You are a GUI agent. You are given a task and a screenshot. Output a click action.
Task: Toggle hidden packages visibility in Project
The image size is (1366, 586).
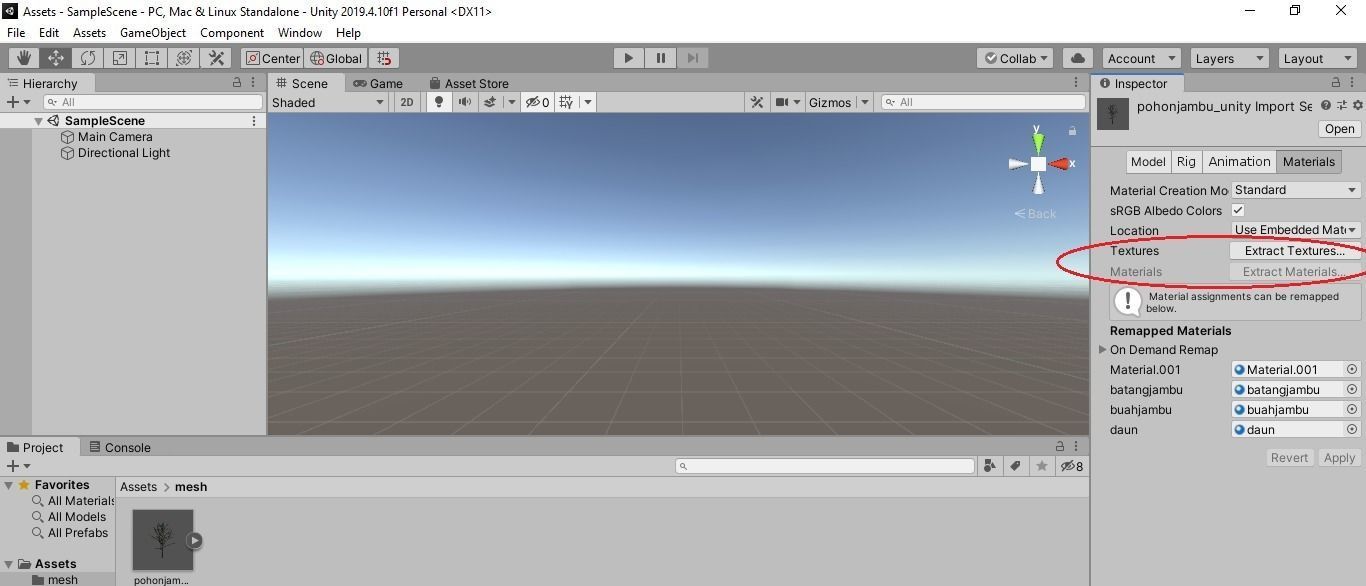[x=1071, y=466]
